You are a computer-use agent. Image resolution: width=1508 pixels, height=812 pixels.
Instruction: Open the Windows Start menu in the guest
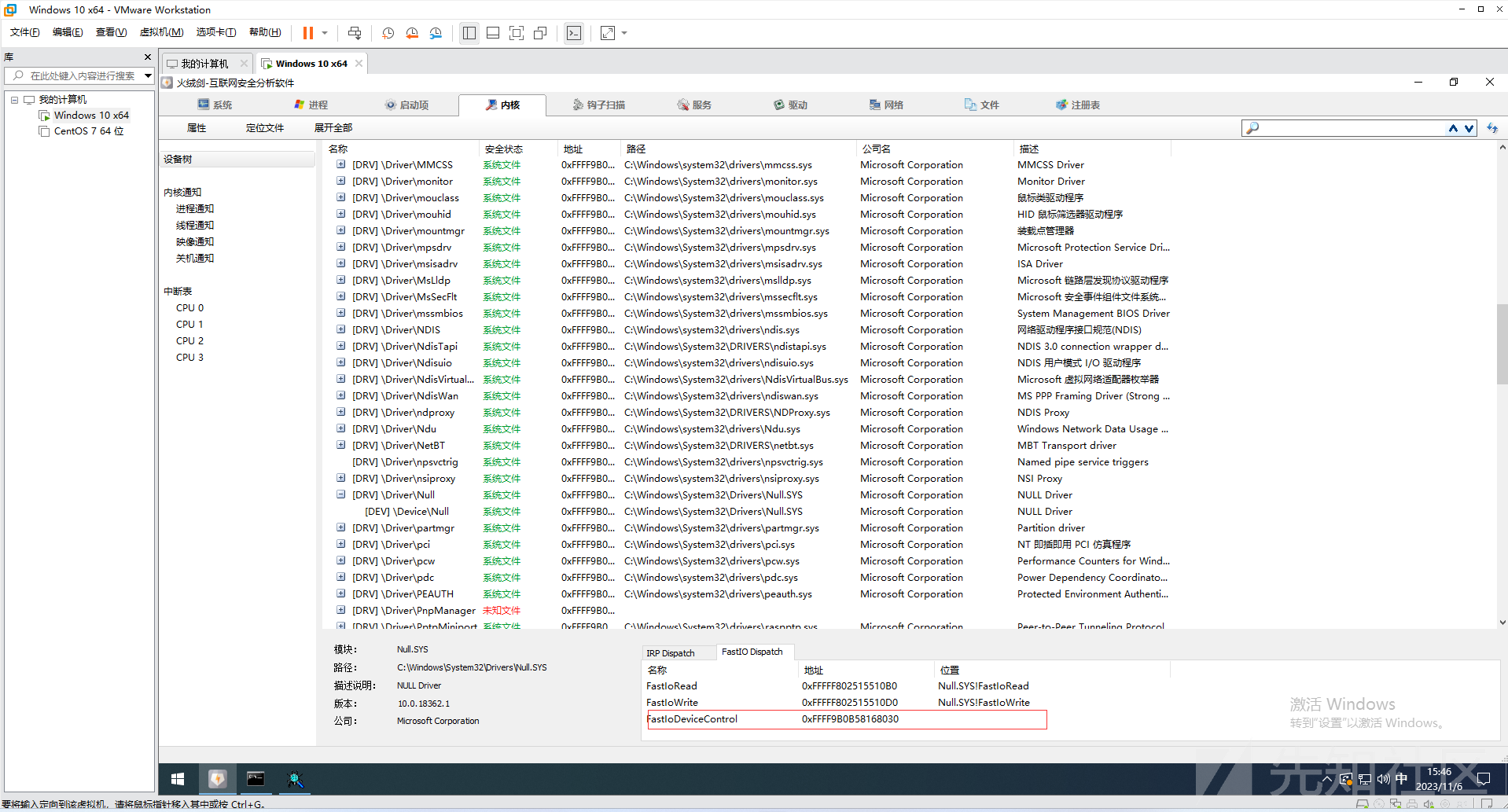(x=178, y=779)
